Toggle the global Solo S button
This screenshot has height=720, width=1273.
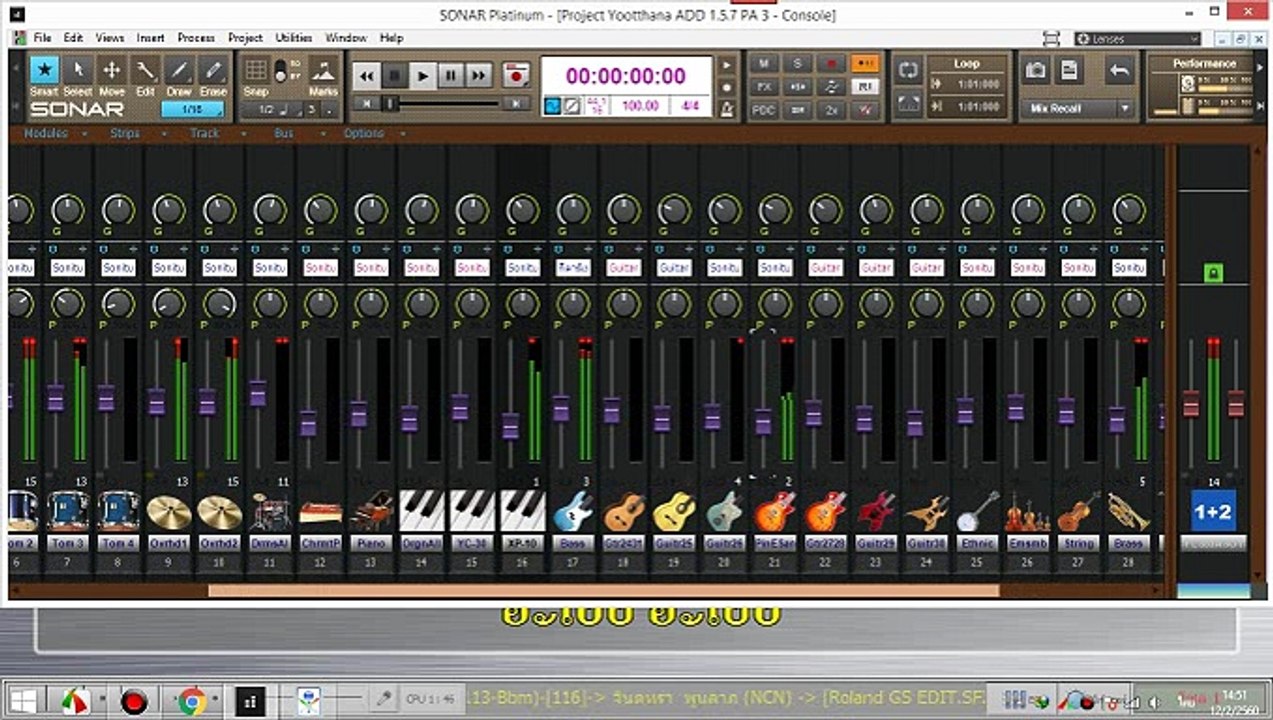[797, 63]
